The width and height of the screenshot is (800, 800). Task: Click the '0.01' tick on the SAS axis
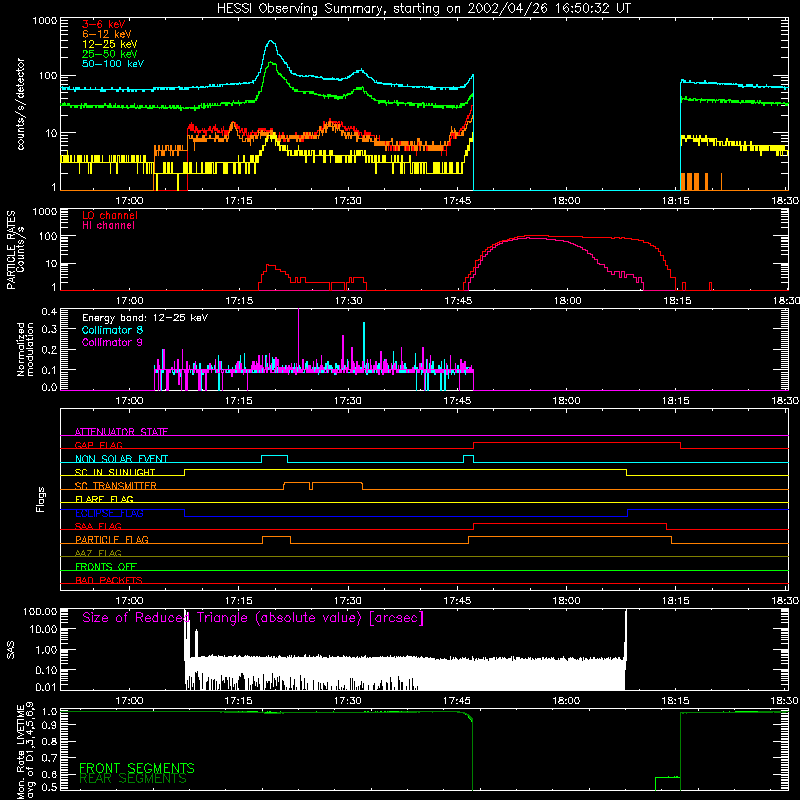tap(46, 687)
